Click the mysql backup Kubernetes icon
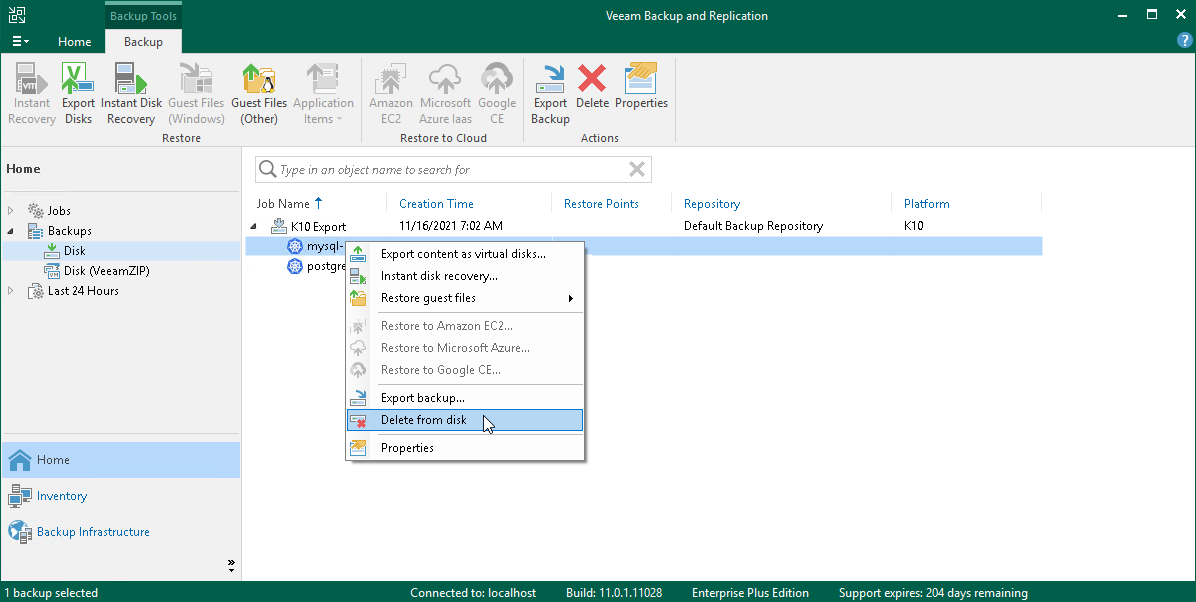1196x602 pixels. pyautogui.click(x=294, y=246)
